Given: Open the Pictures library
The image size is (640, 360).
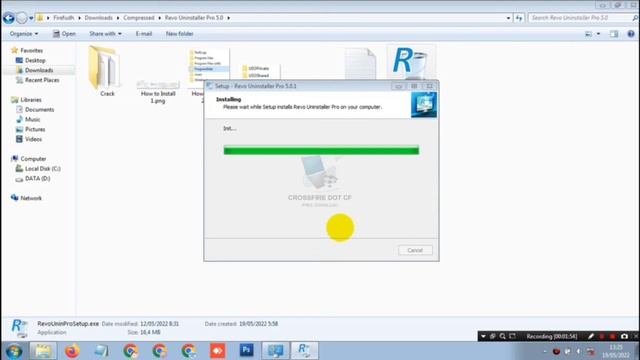Looking at the screenshot, I should pyautogui.click(x=35, y=129).
